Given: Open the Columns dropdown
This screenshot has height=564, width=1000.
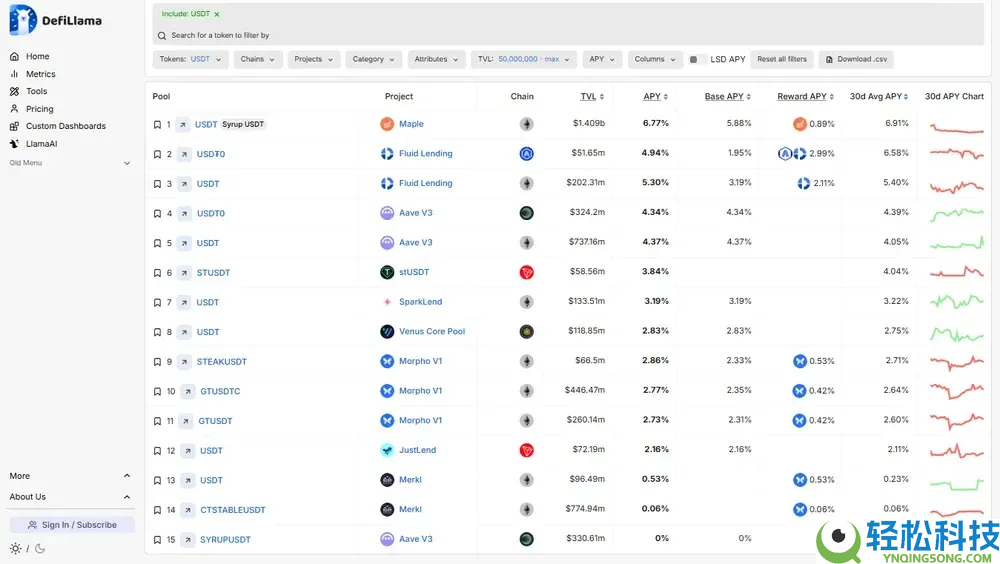Looking at the screenshot, I should [655, 59].
